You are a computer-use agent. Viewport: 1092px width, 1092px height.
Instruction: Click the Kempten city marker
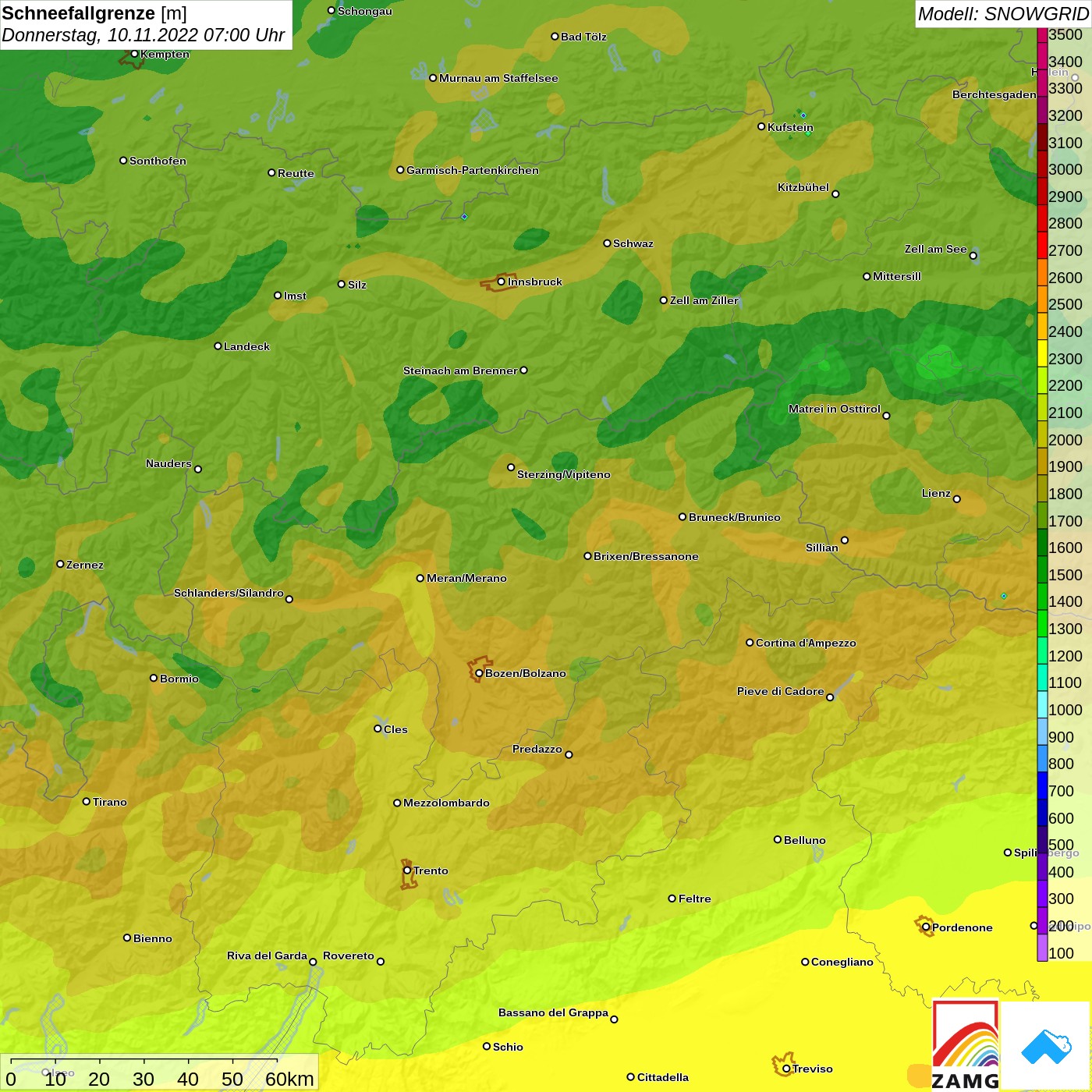click(134, 54)
